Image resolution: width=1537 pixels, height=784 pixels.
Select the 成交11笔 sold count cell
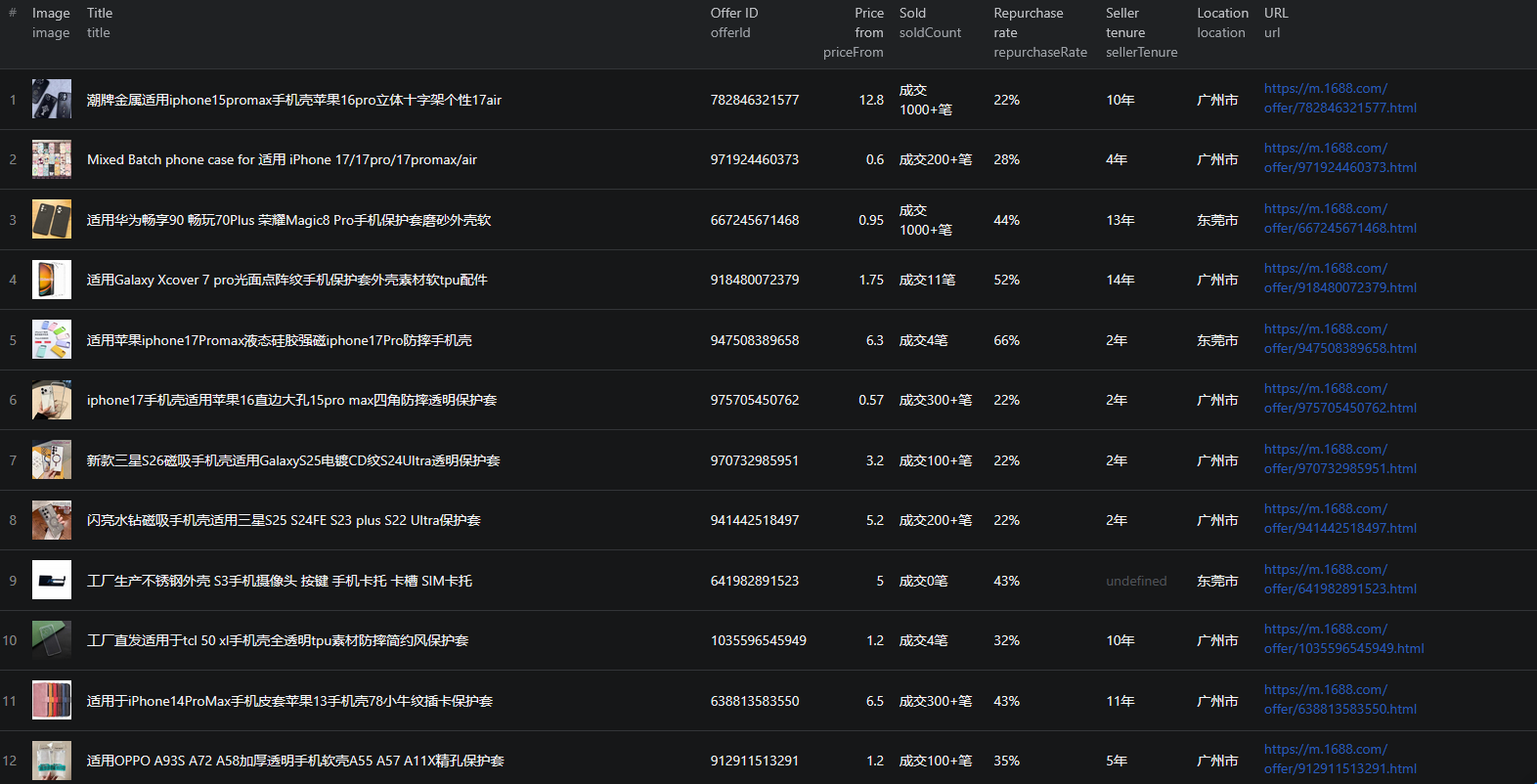coord(927,280)
